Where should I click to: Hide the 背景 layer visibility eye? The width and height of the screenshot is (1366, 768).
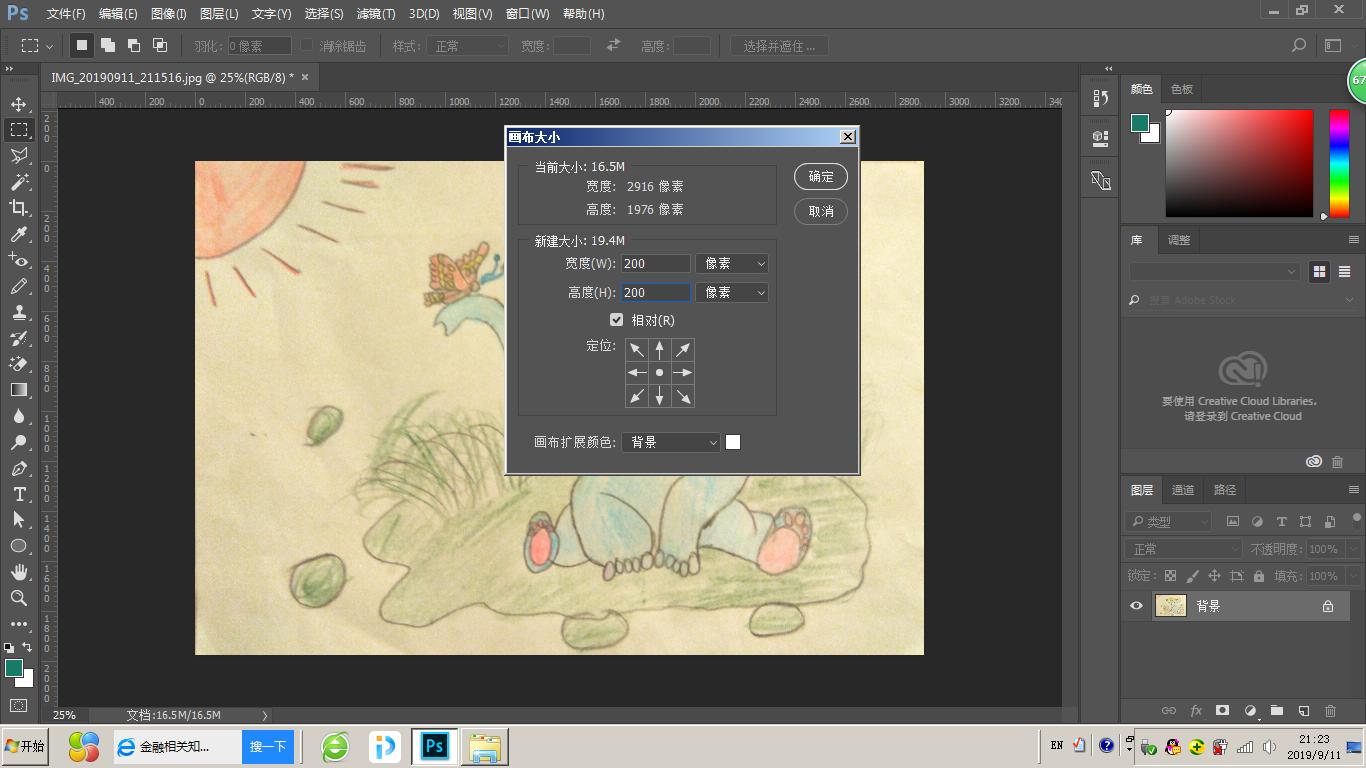(x=1139, y=605)
